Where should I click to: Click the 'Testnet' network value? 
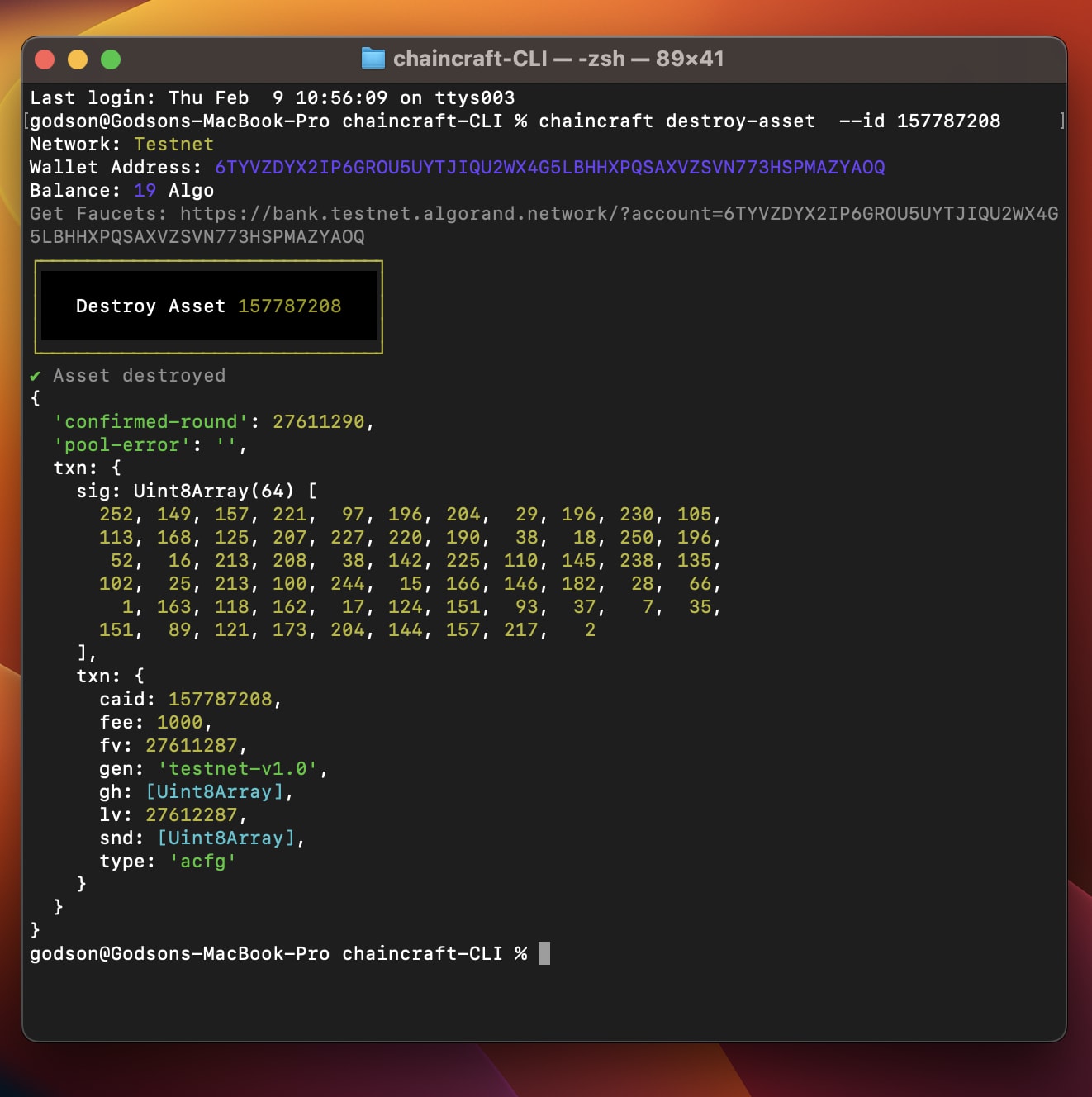tap(174, 144)
